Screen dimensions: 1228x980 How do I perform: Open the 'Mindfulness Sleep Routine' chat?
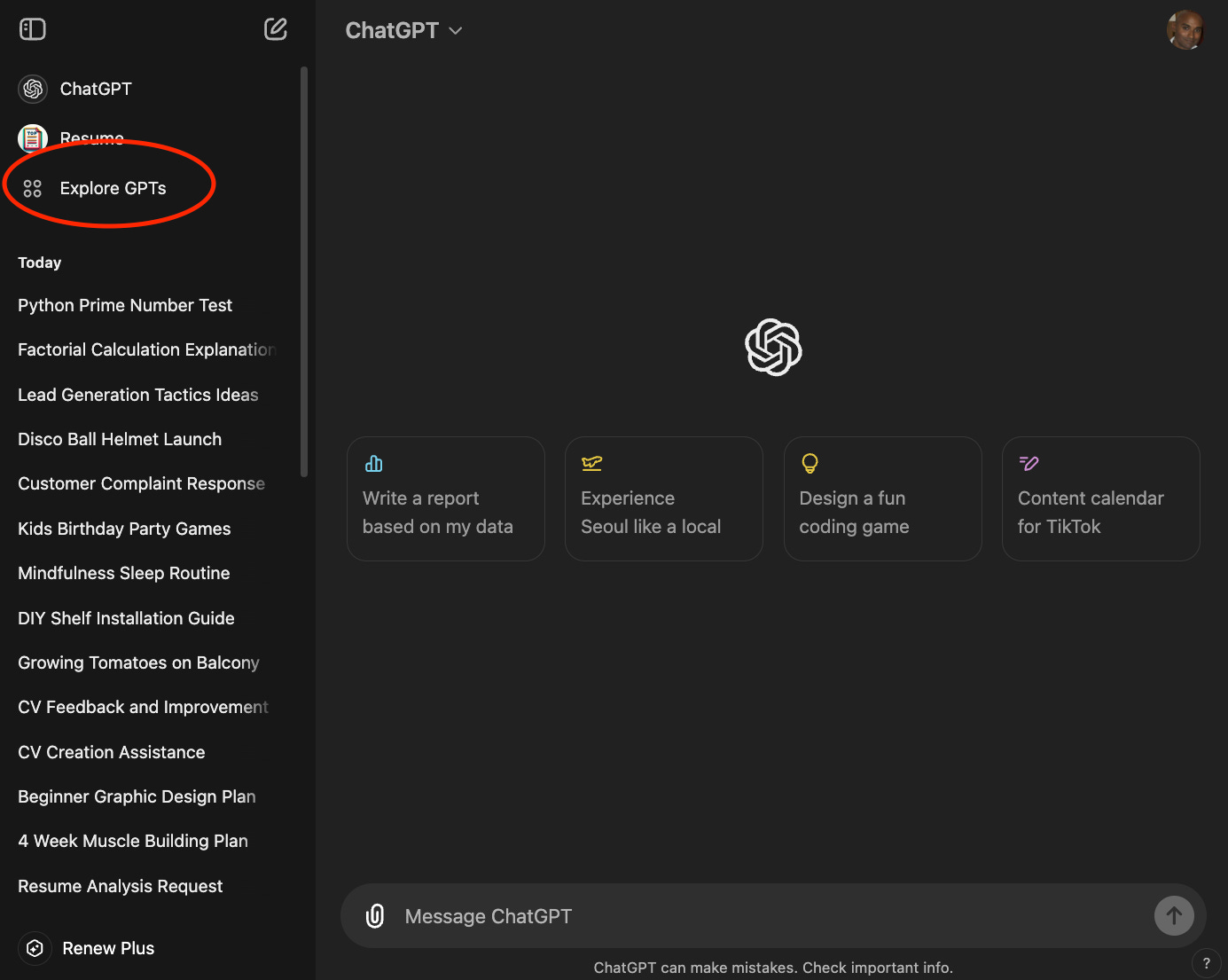point(124,573)
